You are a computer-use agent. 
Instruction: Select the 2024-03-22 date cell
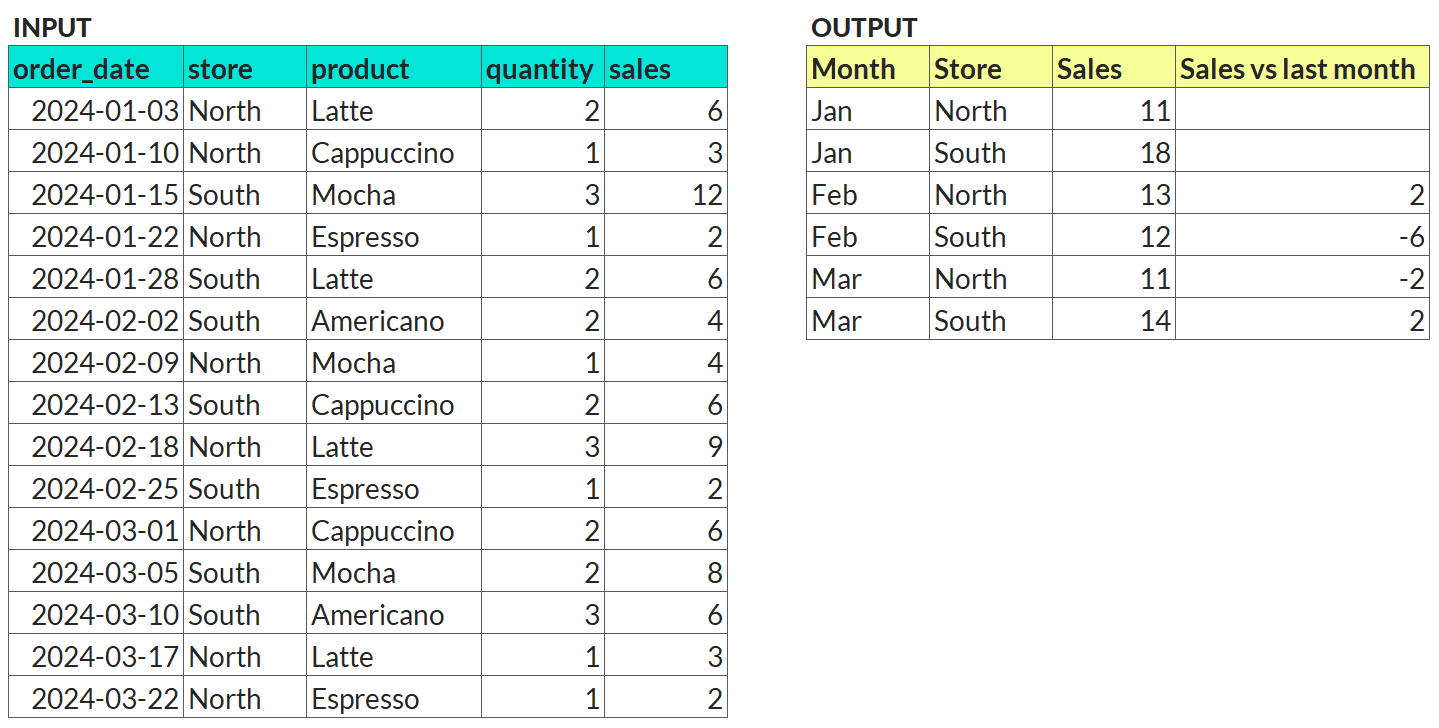tap(96, 698)
